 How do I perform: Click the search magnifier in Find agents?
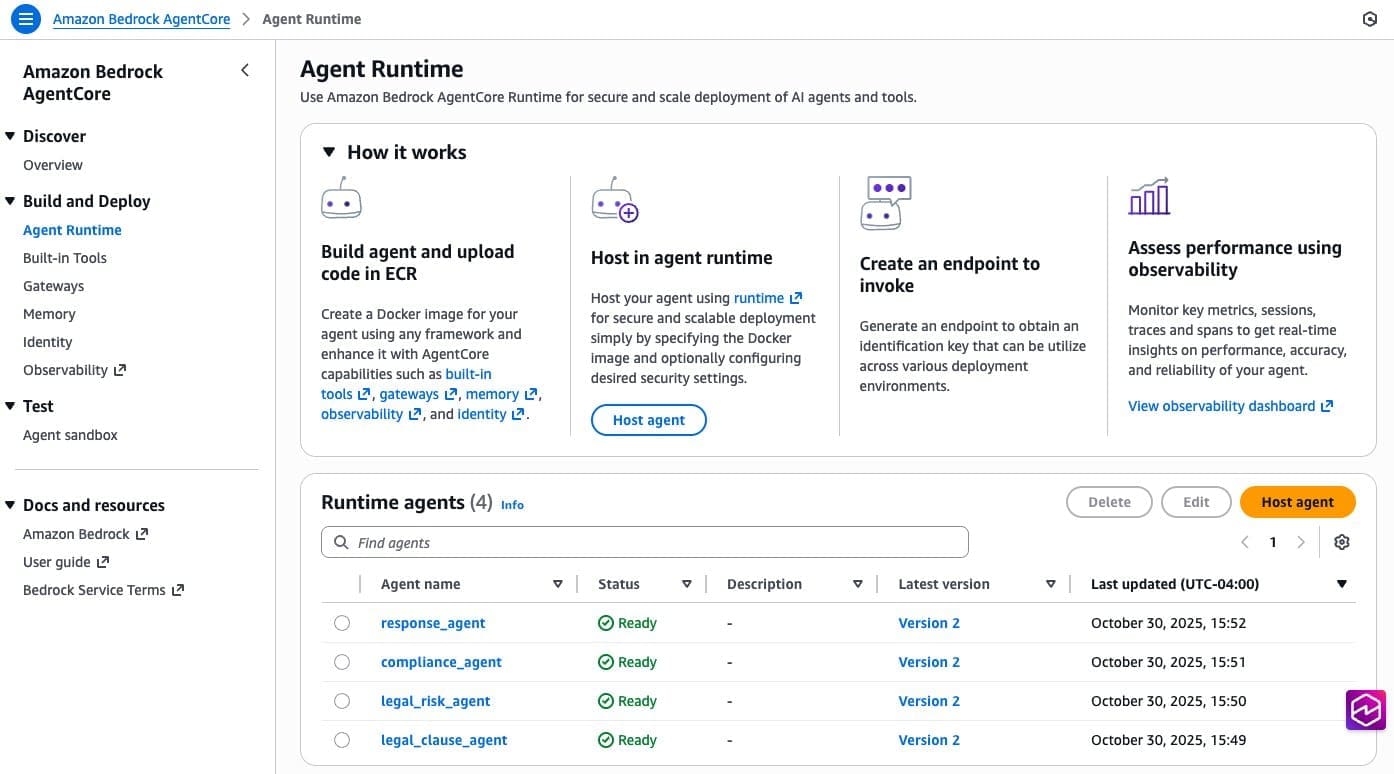pyautogui.click(x=342, y=542)
